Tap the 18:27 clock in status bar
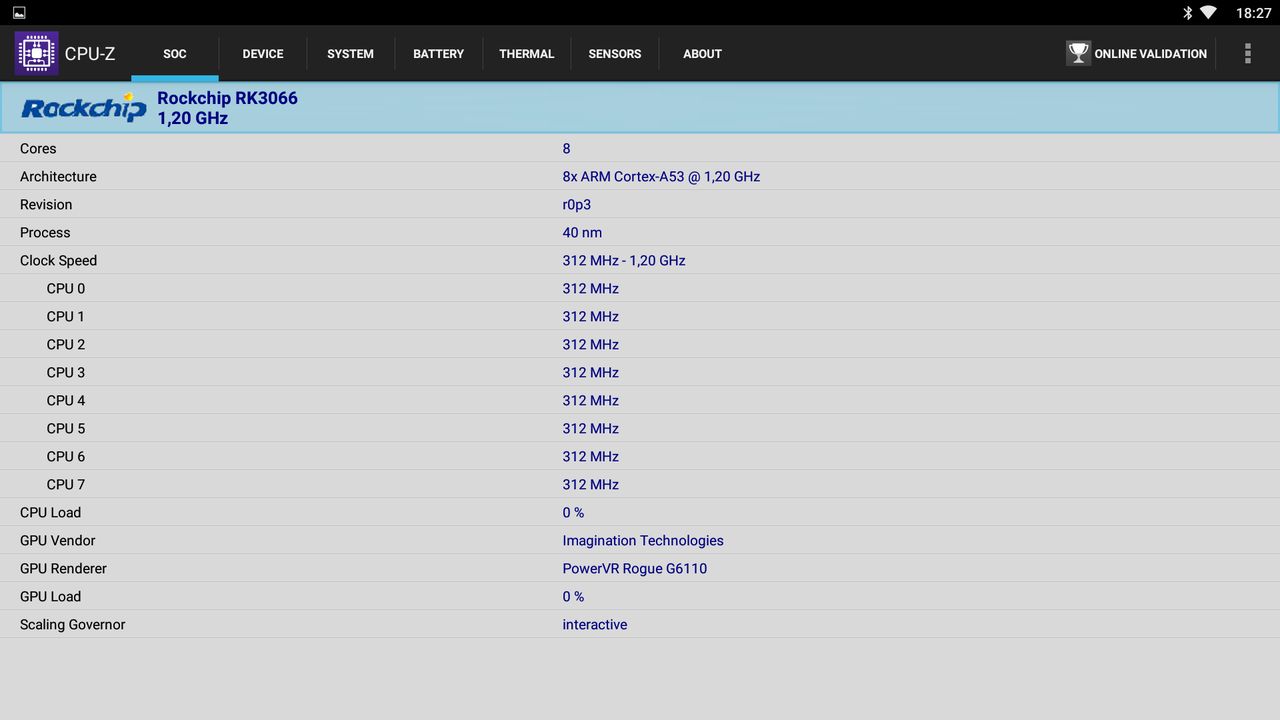The width and height of the screenshot is (1280, 720). pyautogui.click(x=1253, y=13)
